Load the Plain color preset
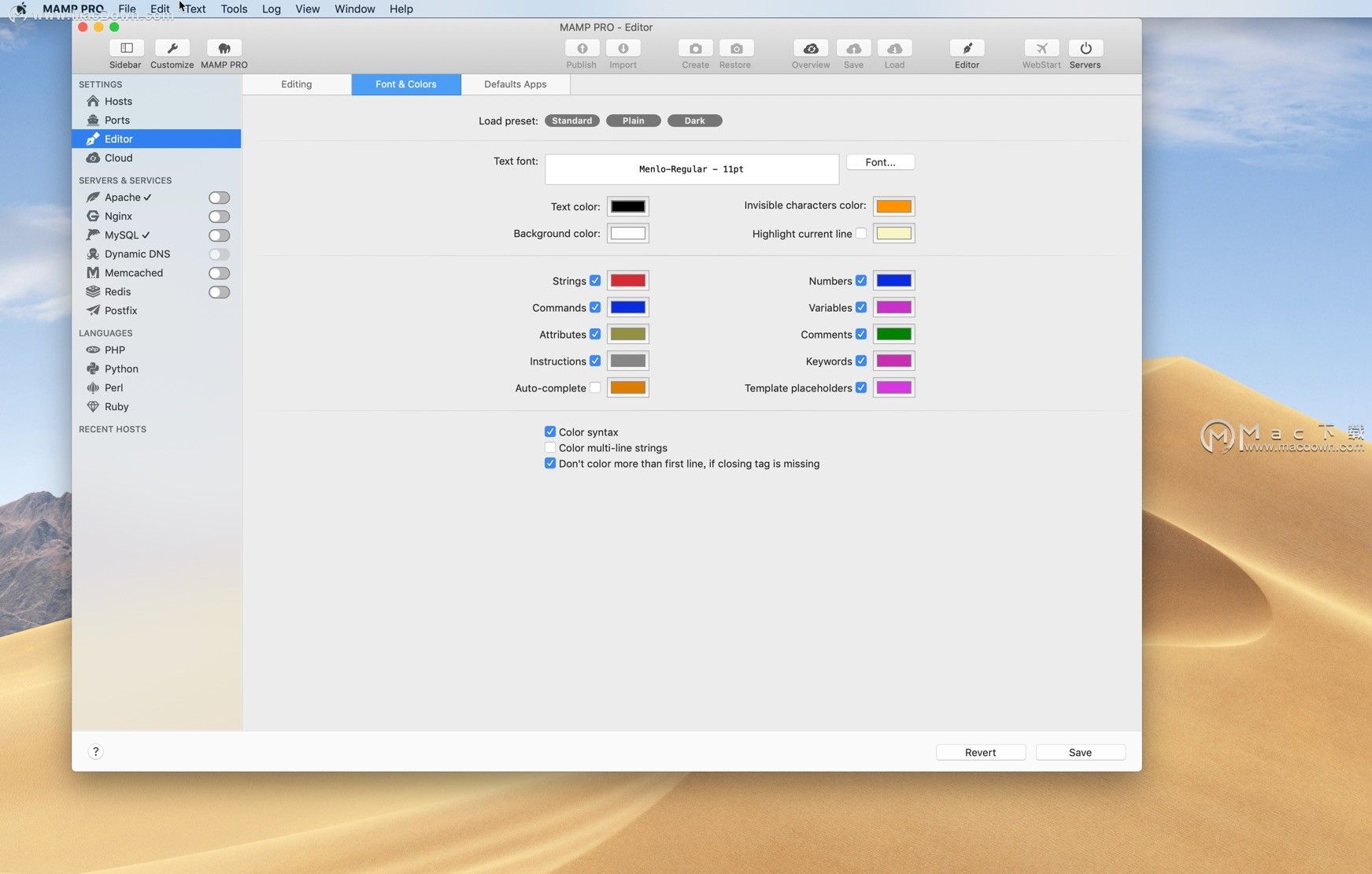The width and height of the screenshot is (1372, 874). (x=634, y=120)
